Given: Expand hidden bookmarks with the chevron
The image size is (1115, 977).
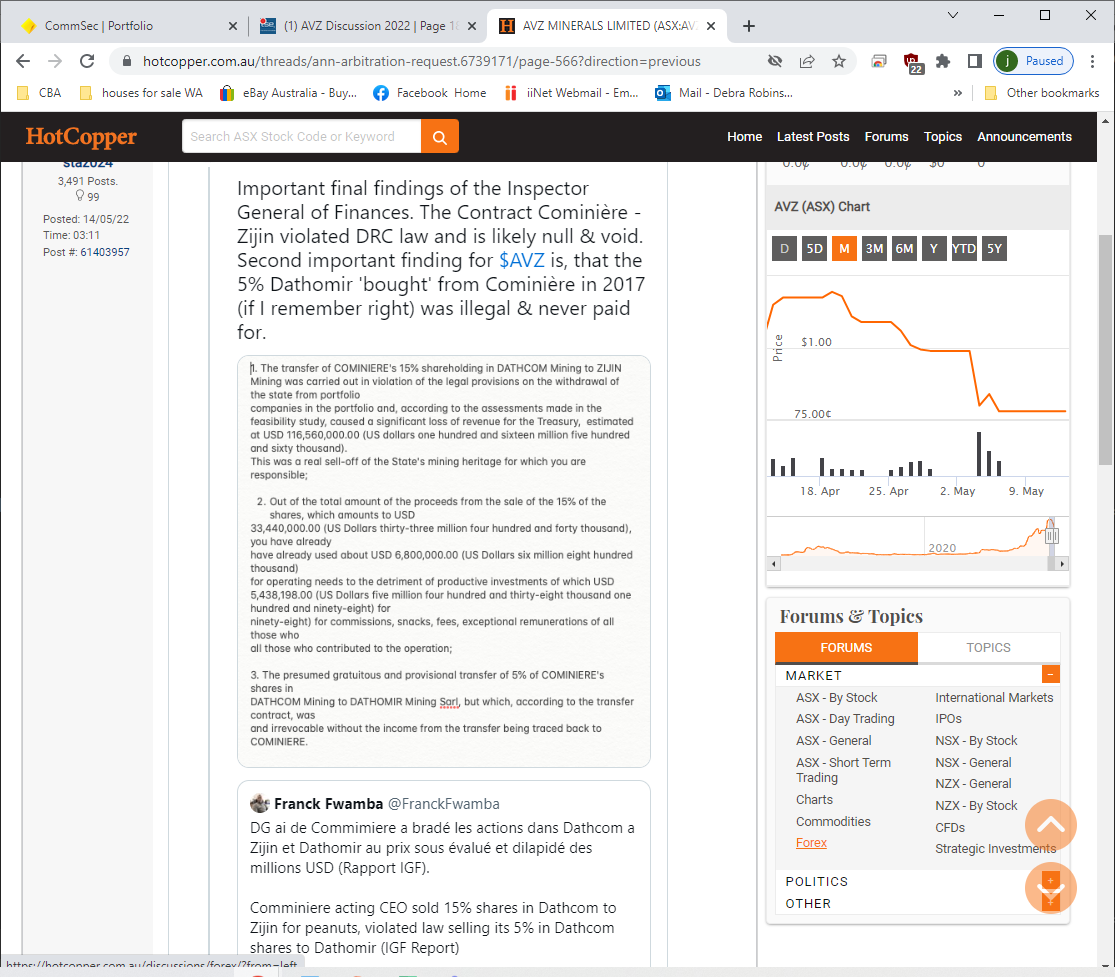Looking at the screenshot, I should point(958,93).
